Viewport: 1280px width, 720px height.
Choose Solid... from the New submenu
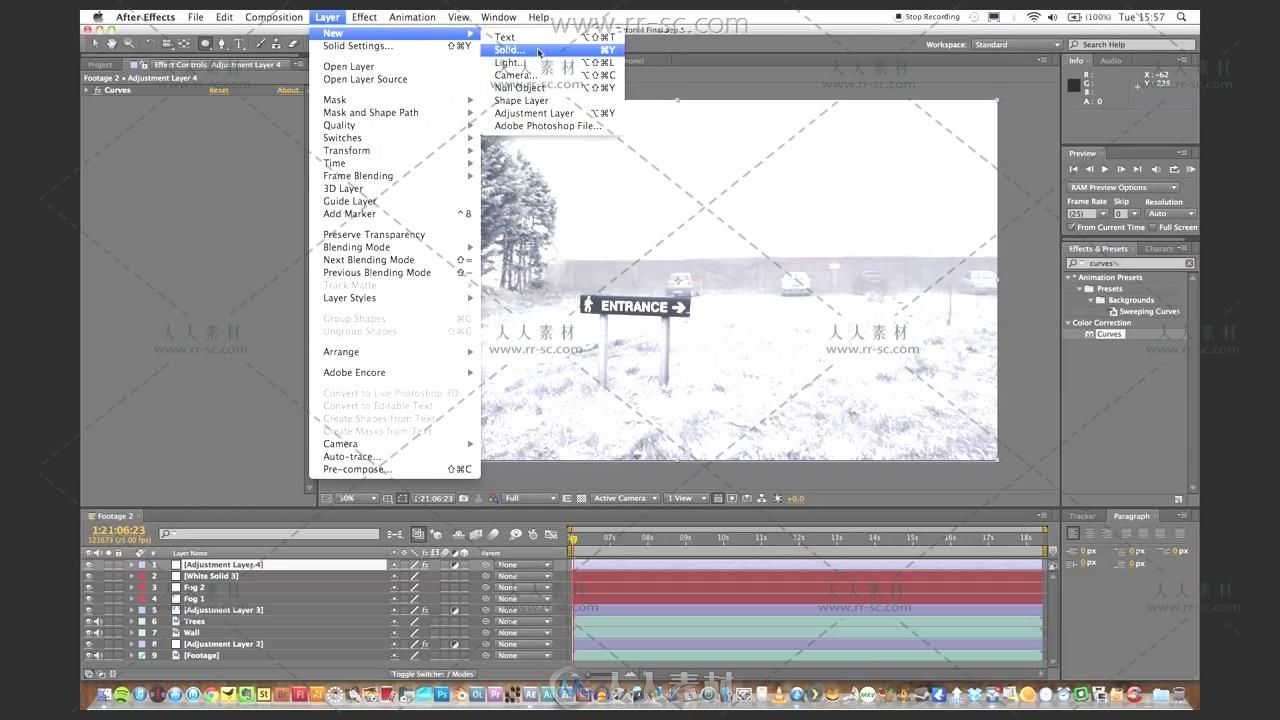[551, 50]
